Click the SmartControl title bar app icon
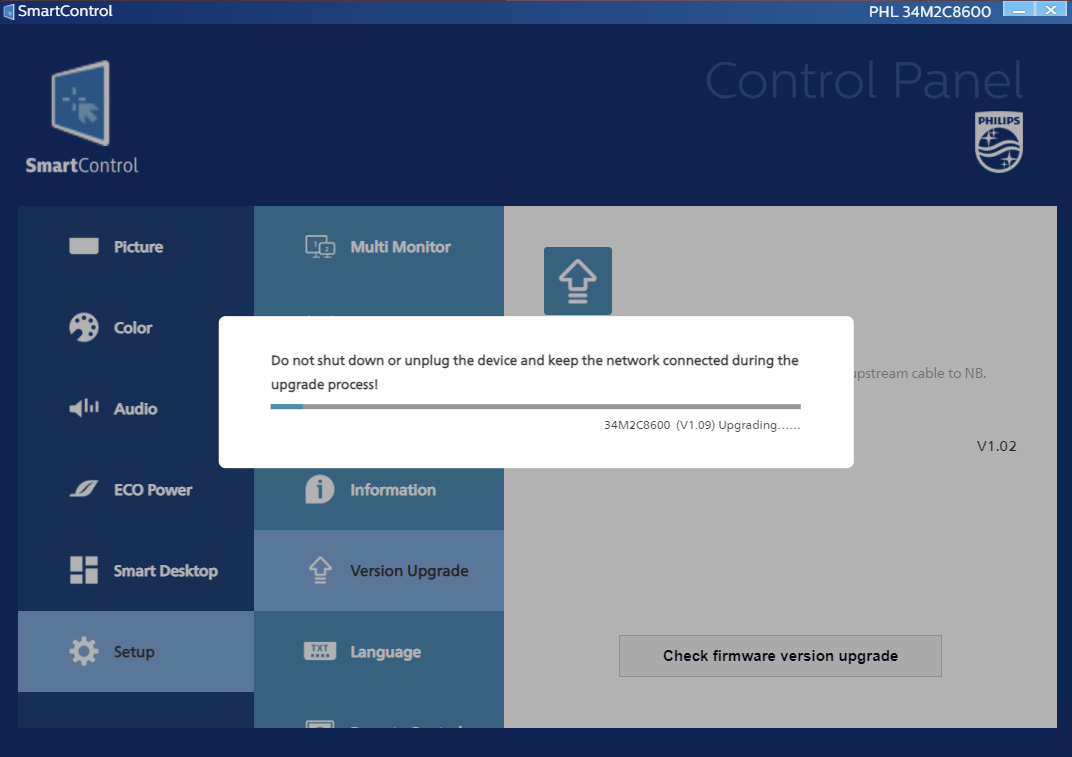 click(9, 12)
